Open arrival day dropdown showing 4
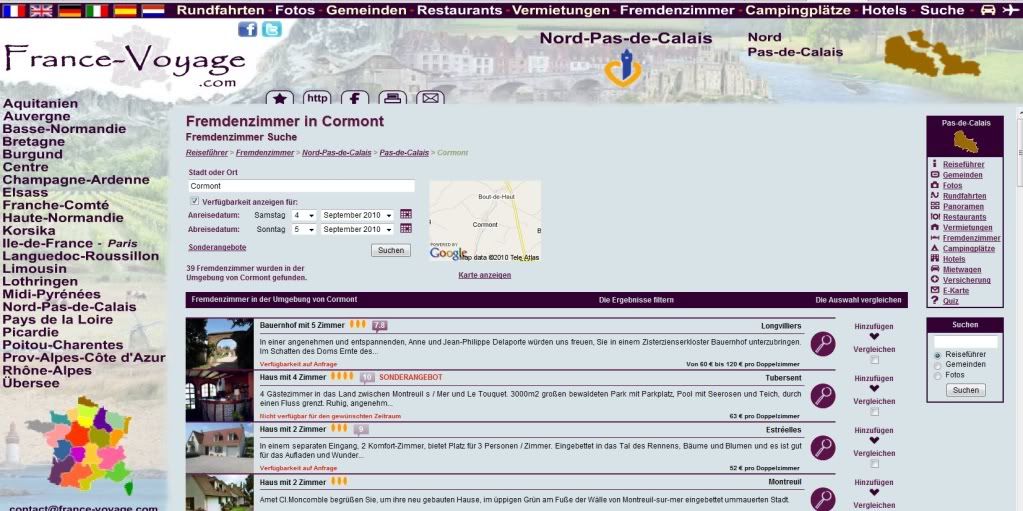Viewport: 1023px width, 511px height. 304,215
